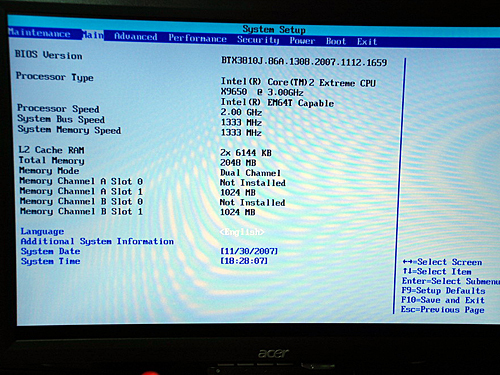The height and width of the screenshot is (375, 500).
Task: Click the F9=Setup Defaults help line
Action: (443, 291)
